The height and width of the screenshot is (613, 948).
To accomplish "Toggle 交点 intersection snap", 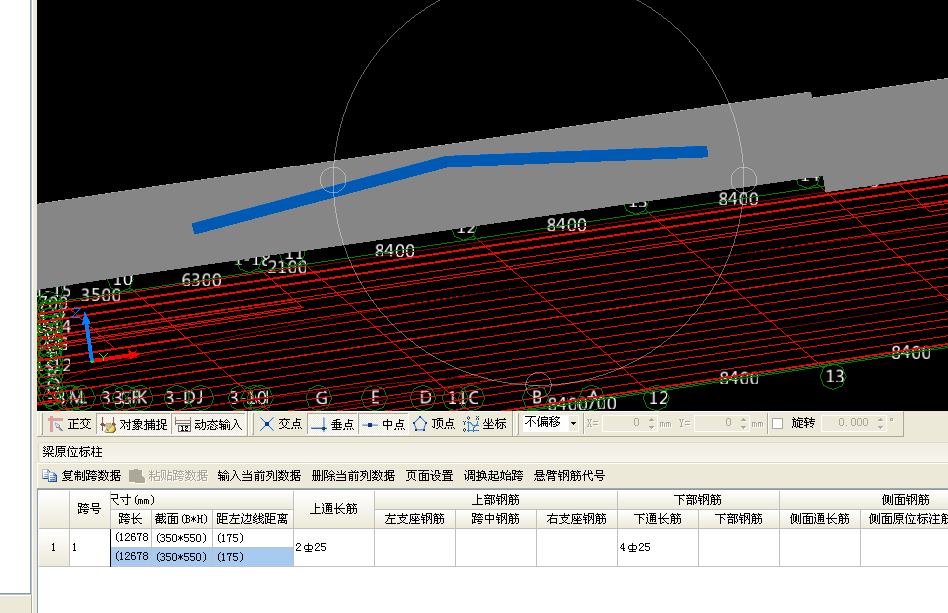I will click(281, 424).
